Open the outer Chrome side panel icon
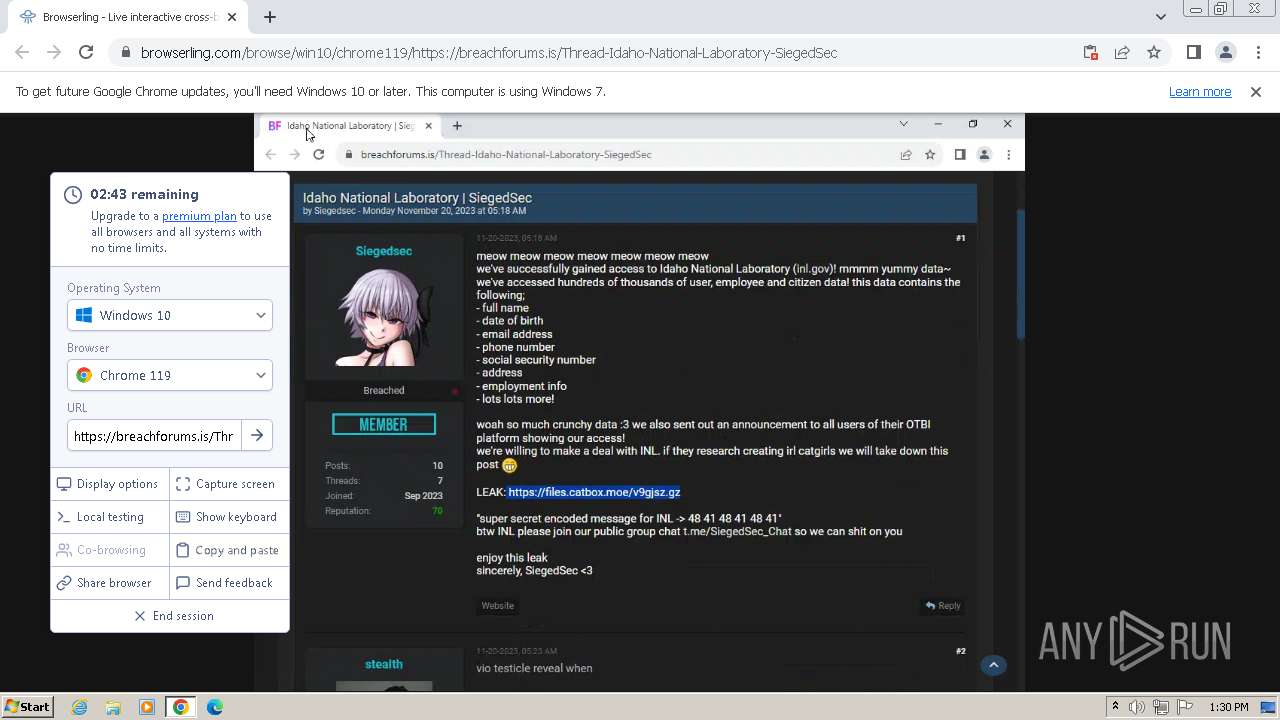Viewport: 1280px width, 720px height. [x=1194, y=53]
